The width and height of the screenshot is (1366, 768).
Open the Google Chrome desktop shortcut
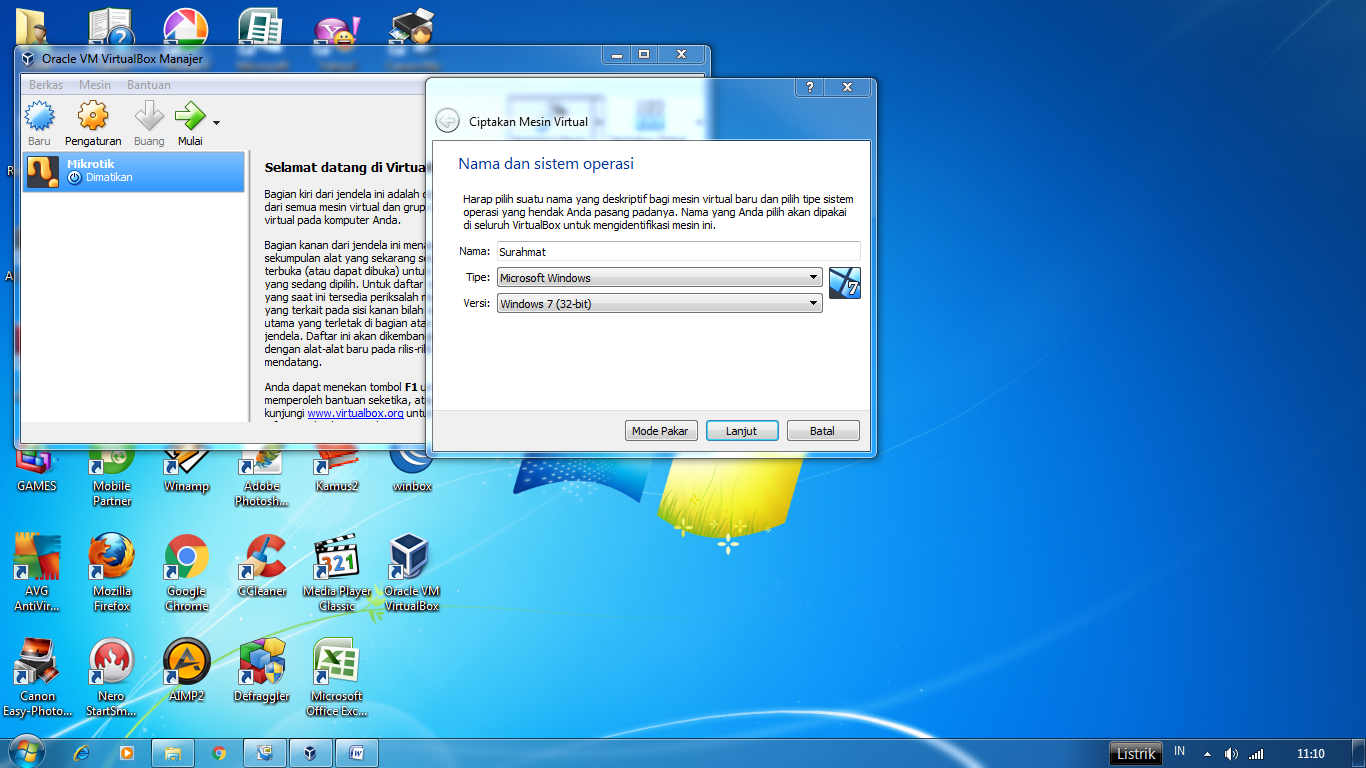[x=186, y=572]
